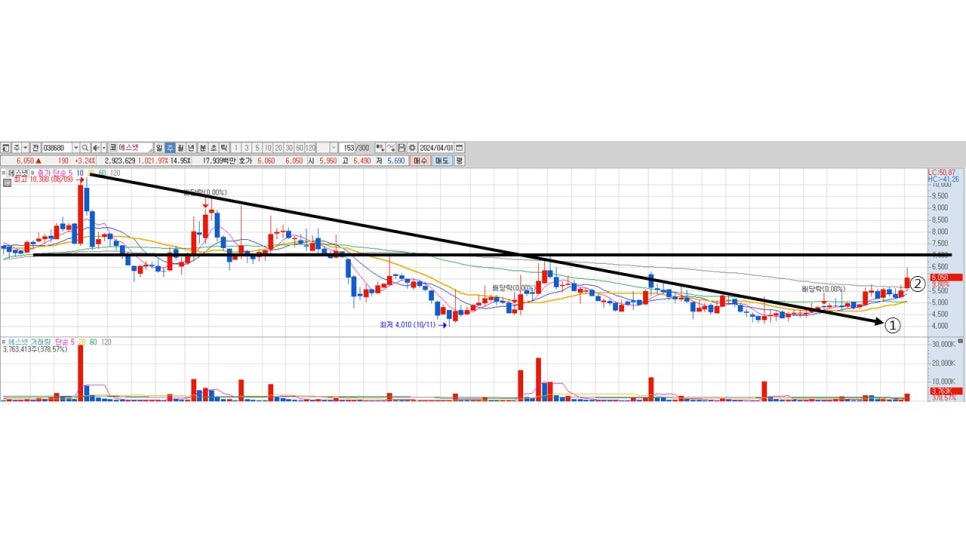Screen dimensions: 966x543
Task: Select the 30 interval button
Action: tap(289, 148)
